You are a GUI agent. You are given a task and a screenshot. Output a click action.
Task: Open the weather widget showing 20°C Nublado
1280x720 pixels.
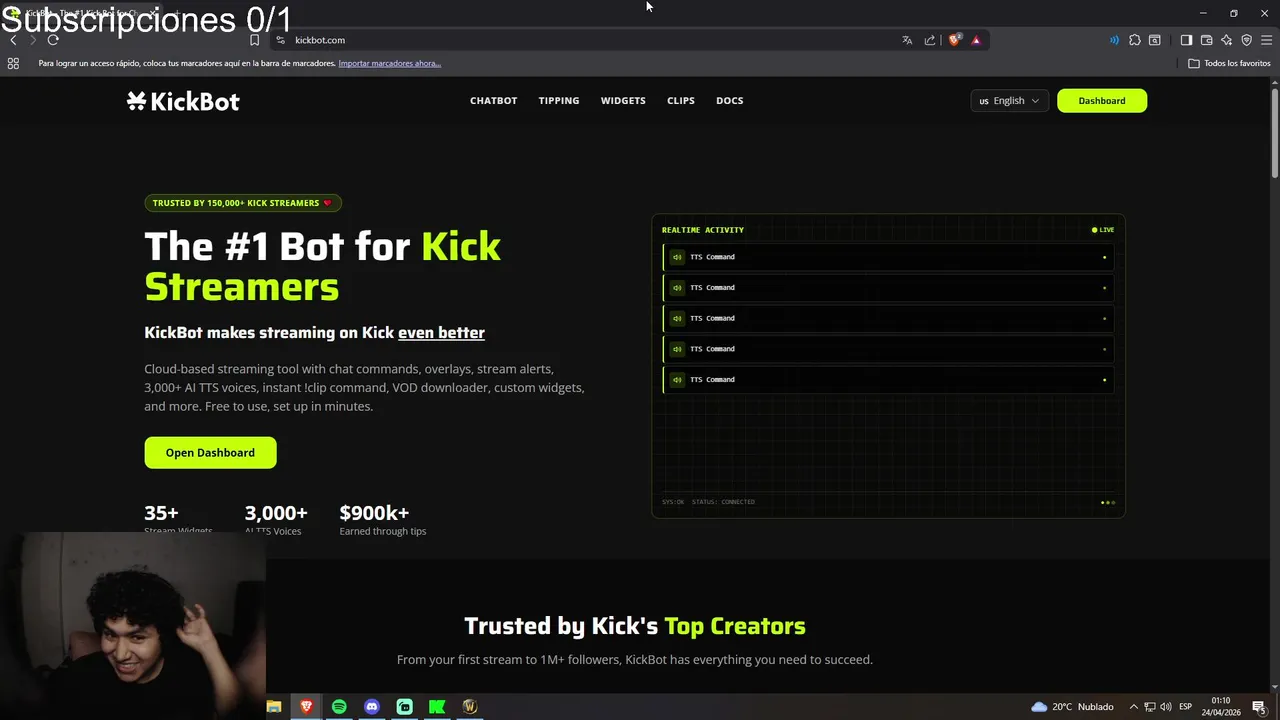point(1072,707)
